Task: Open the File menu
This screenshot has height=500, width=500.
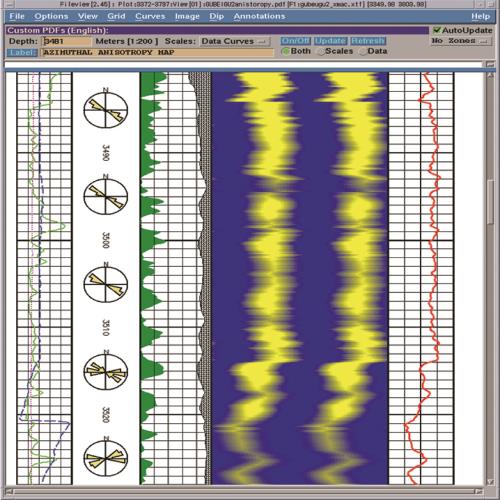Action: click(17, 16)
